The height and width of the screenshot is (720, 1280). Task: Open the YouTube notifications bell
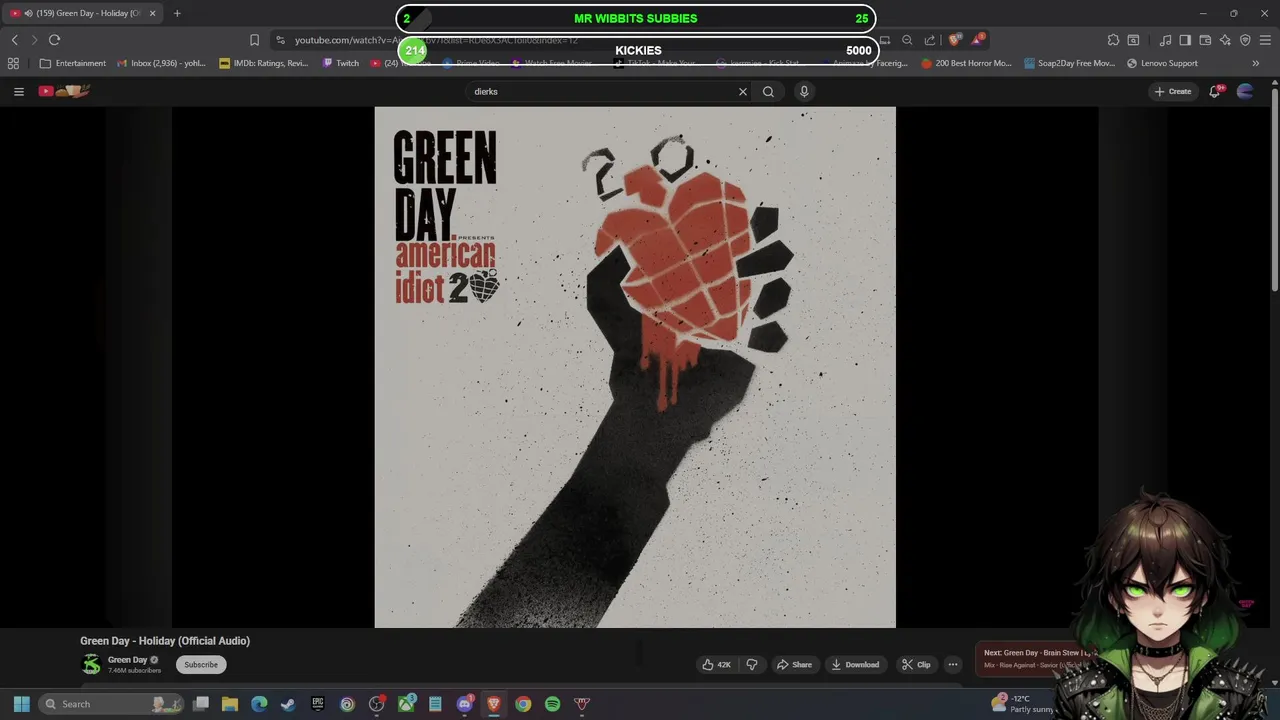click(x=1215, y=91)
